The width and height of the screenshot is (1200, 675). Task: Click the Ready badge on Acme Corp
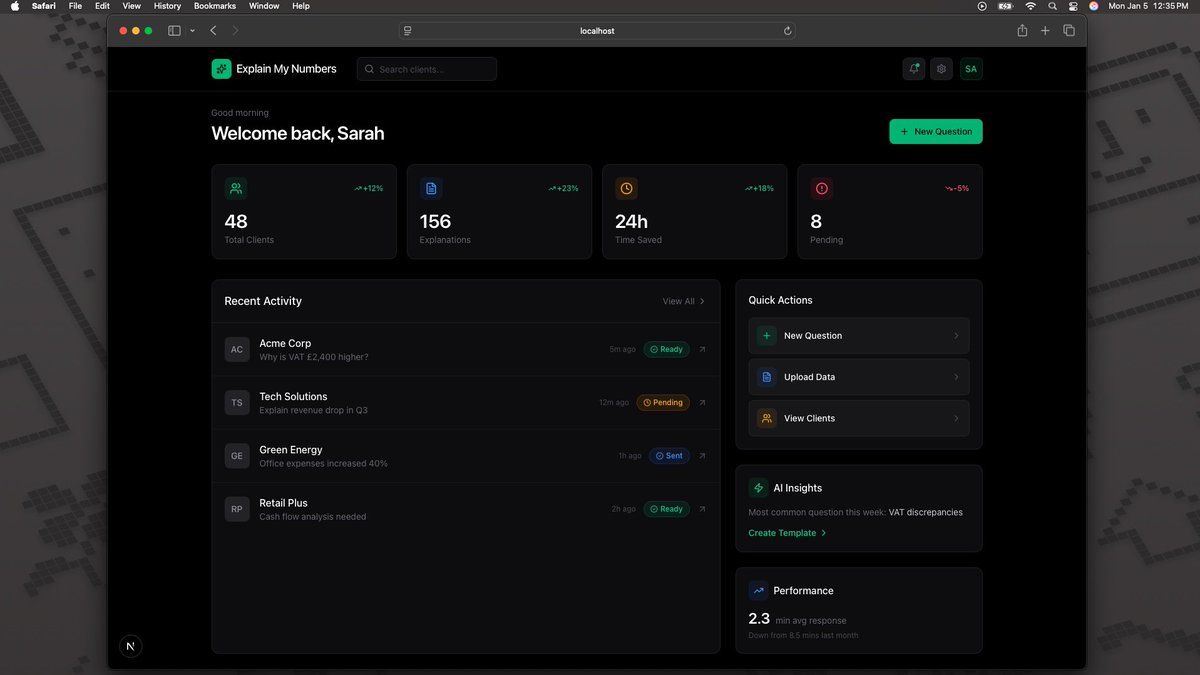(x=666, y=349)
